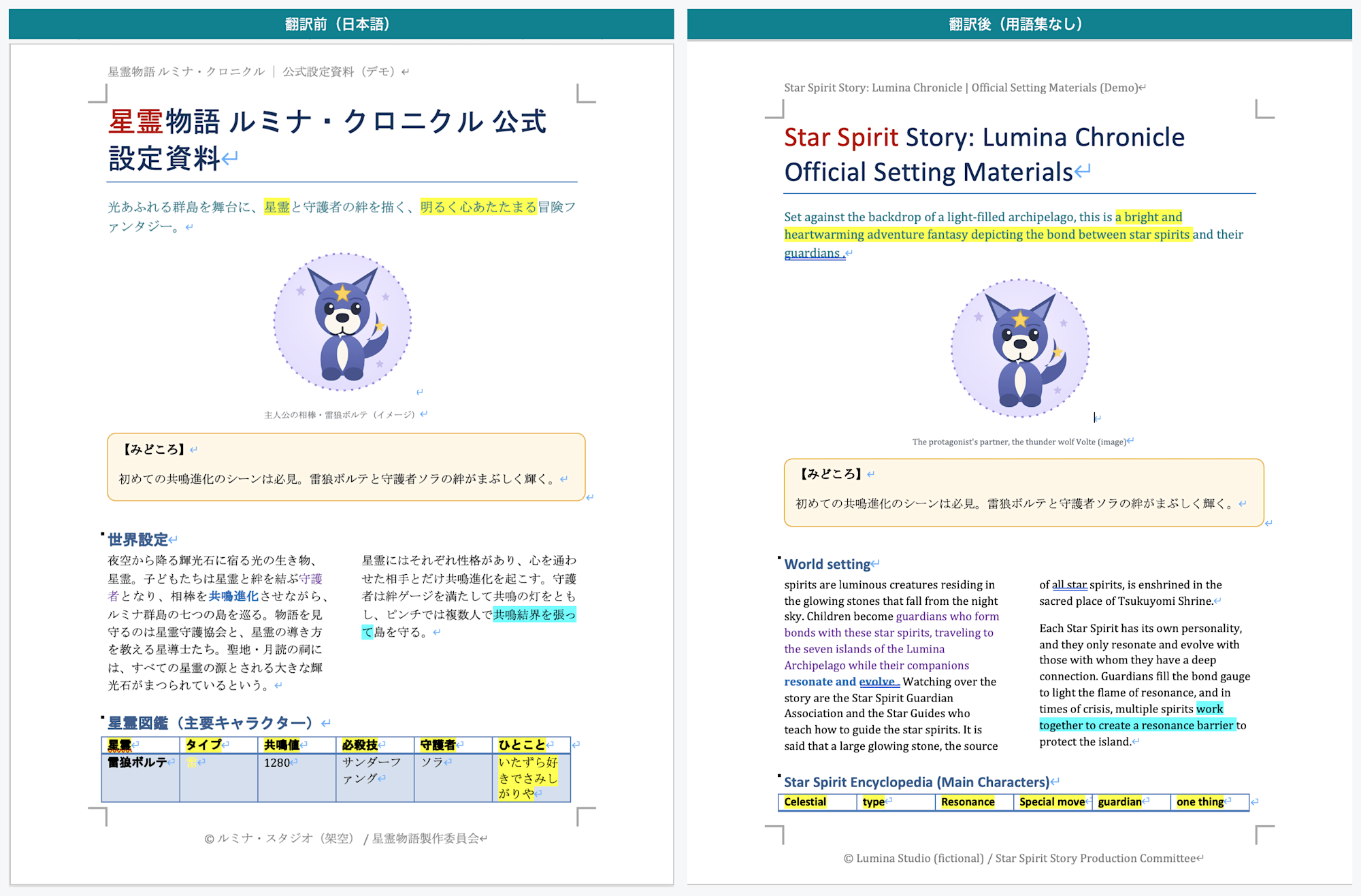Click the 必殺技 table header cell
This screenshot has width=1361, height=896.
pos(375,745)
